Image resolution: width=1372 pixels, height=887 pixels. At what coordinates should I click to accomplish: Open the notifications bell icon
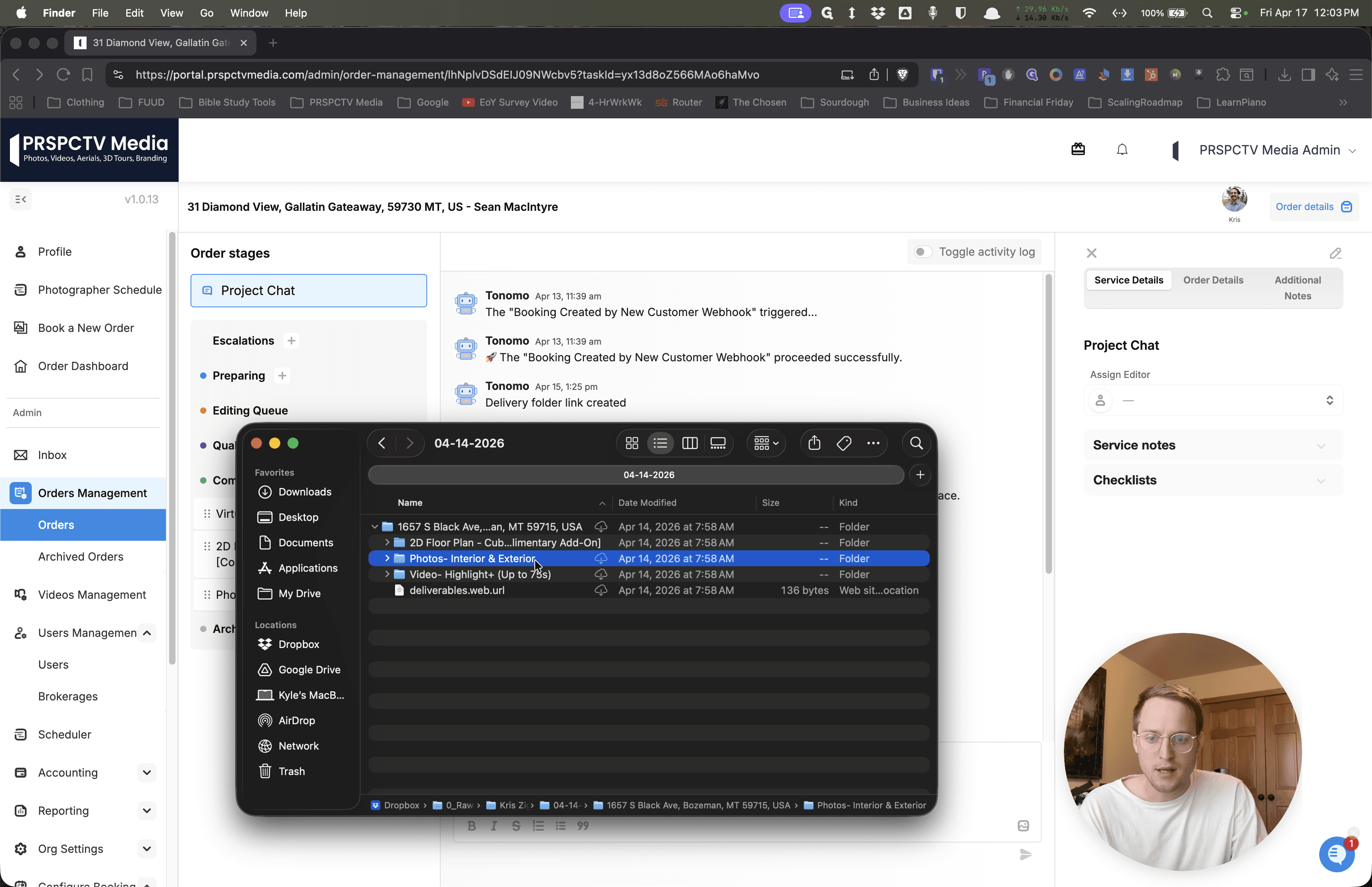[1121, 150]
